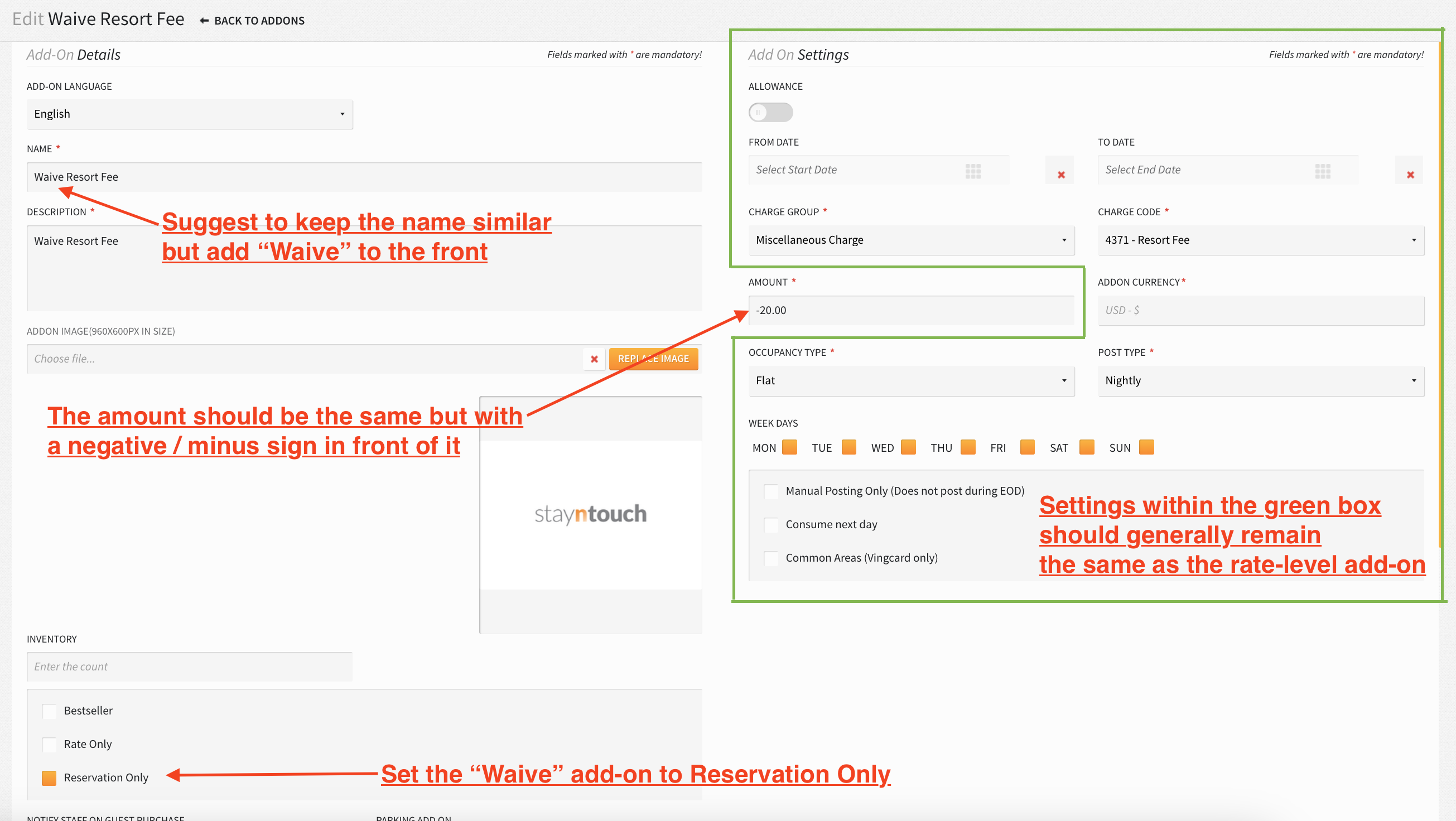
Task: Go back via Back to Addons link
Action: [x=259, y=21]
